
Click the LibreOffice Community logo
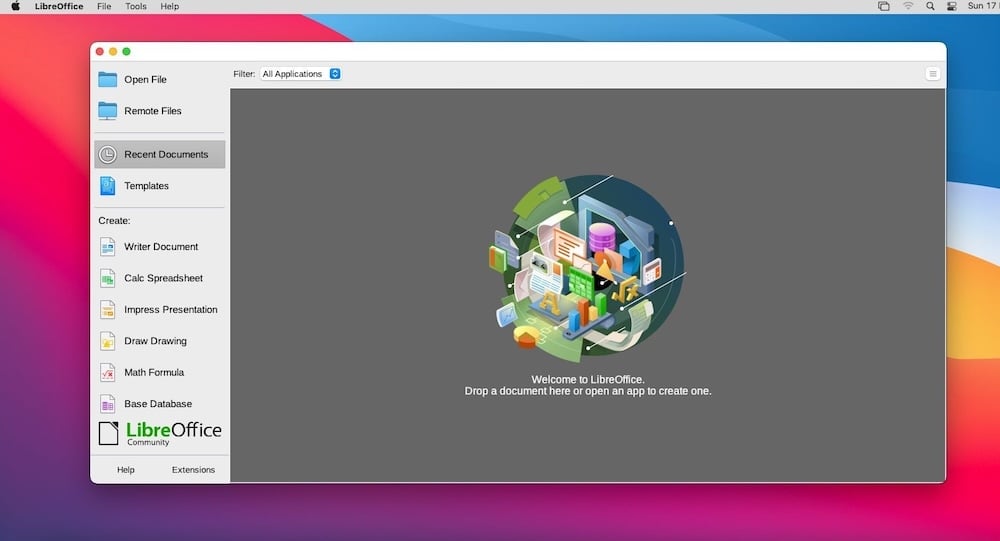160,433
